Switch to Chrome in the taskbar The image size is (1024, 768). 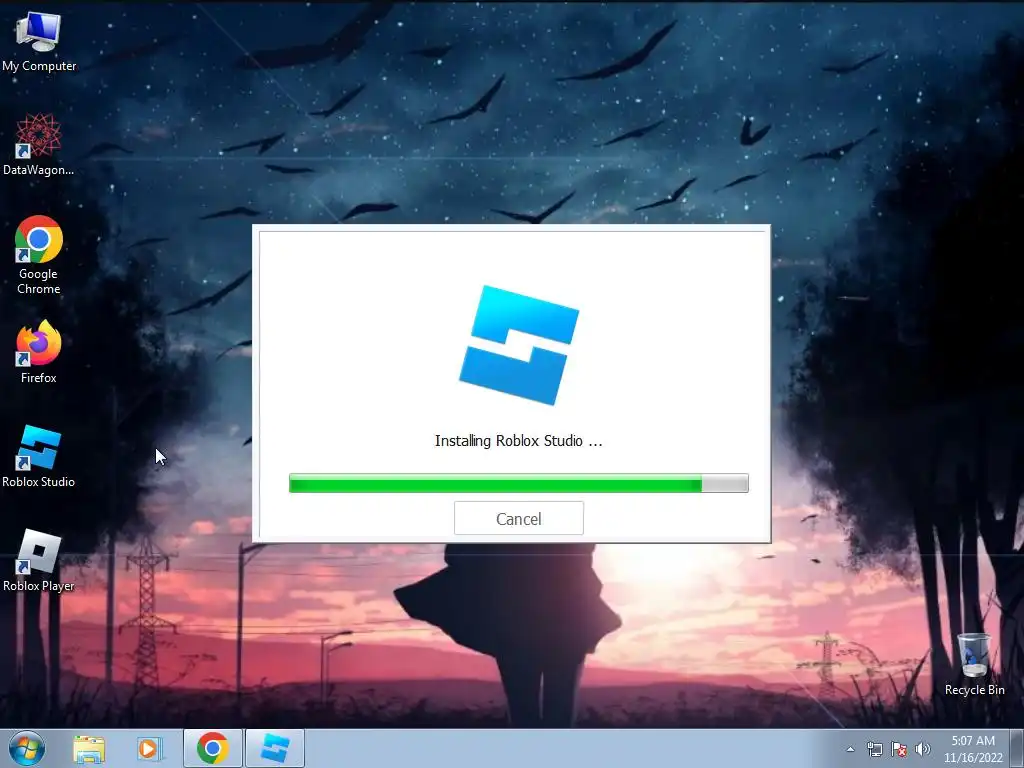click(x=212, y=748)
